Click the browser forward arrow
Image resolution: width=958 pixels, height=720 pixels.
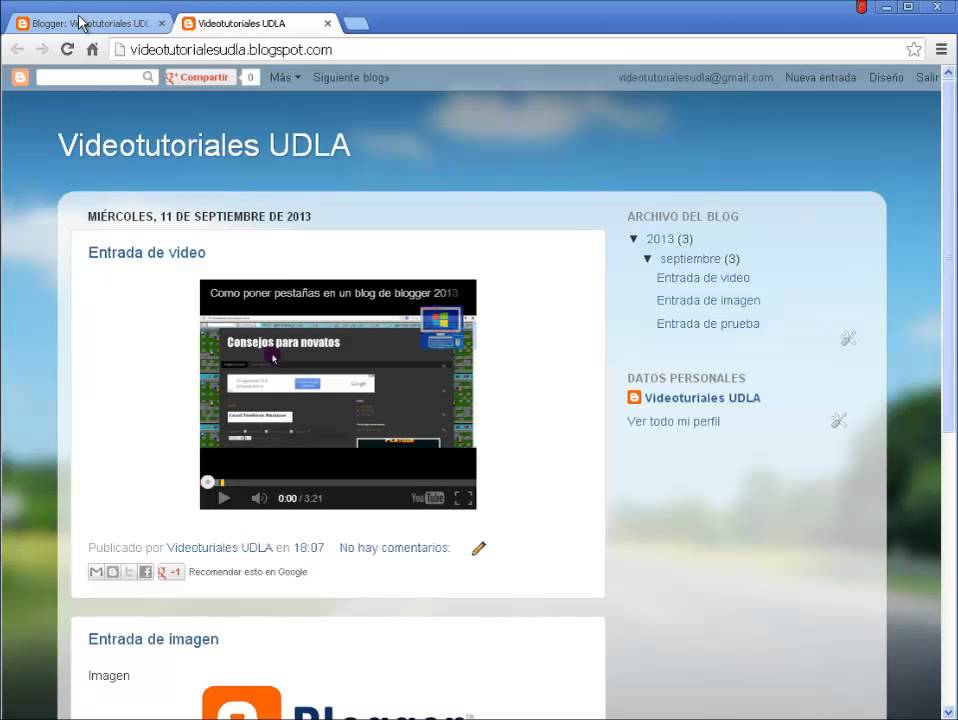point(42,50)
